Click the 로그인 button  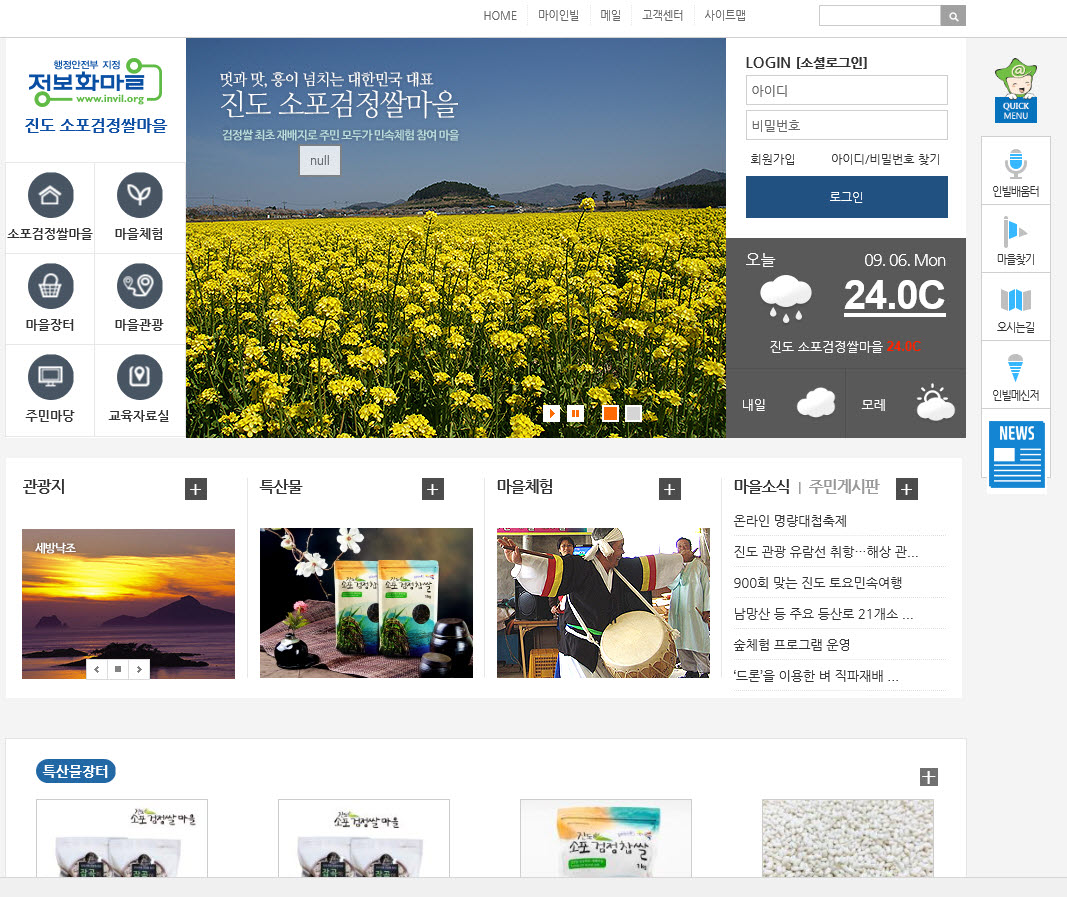[x=846, y=197]
